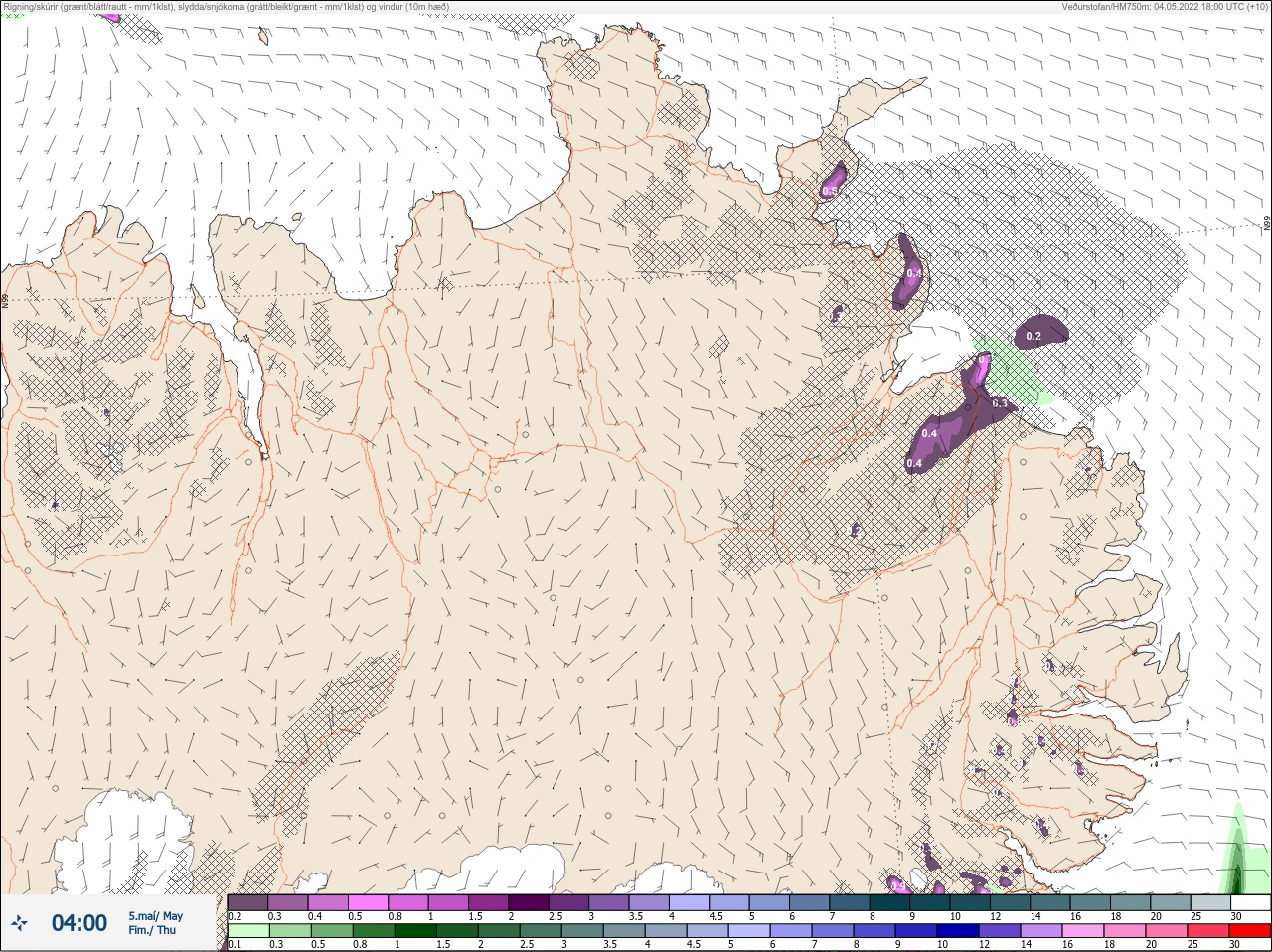The image size is (1272, 952).
Task: Pick the lightest green swatch in lower legend
Action: pyautogui.click(x=247, y=931)
